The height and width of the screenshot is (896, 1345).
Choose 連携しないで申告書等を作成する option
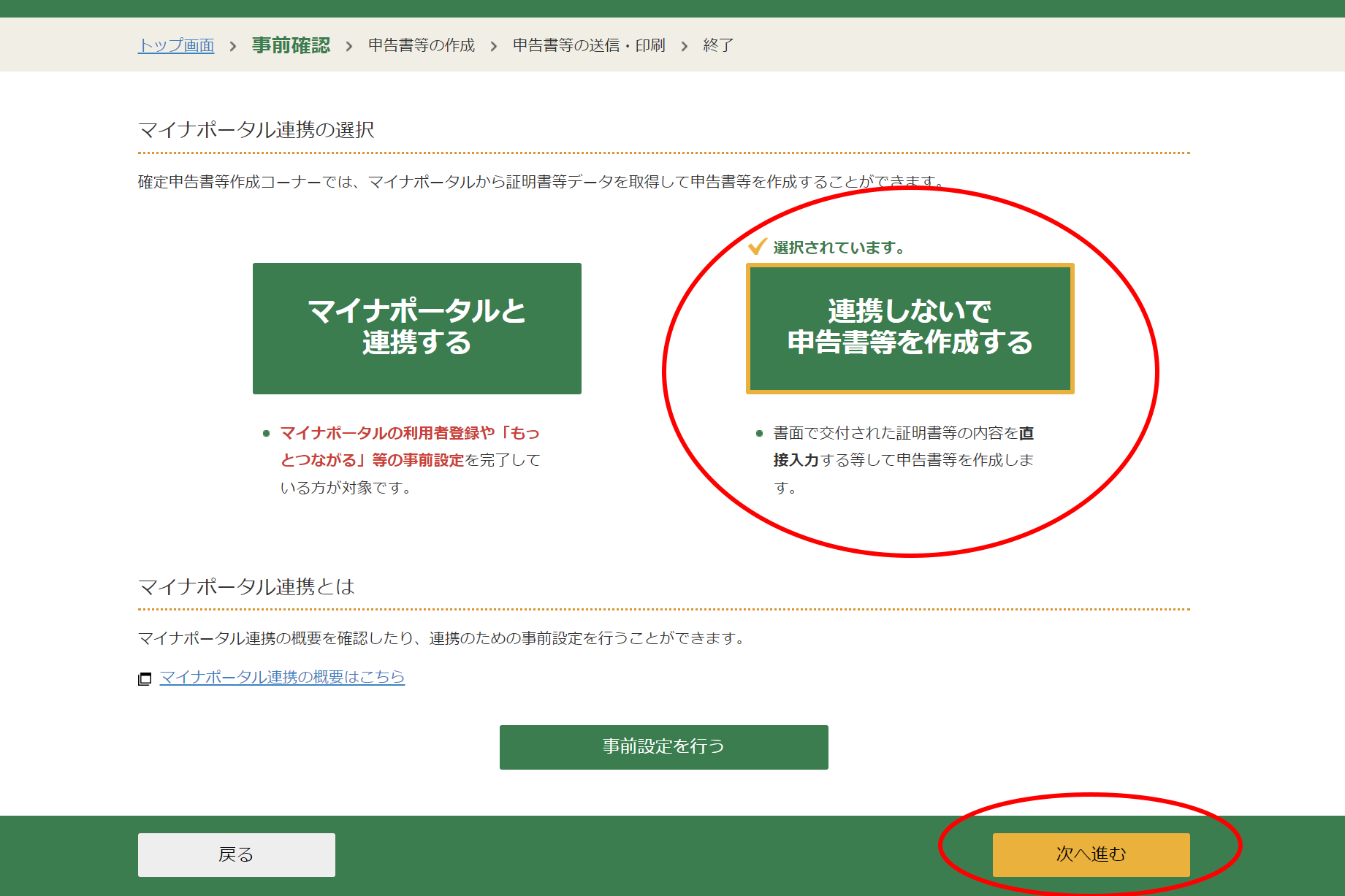coord(910,328)
